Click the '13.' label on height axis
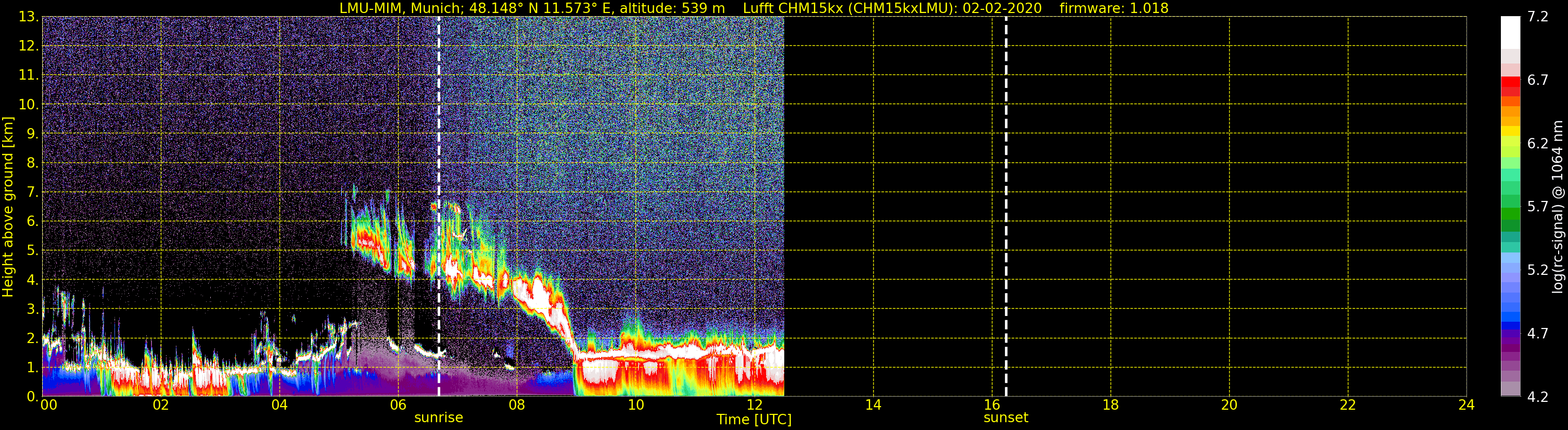1568x430 pixels. (29, 17)
